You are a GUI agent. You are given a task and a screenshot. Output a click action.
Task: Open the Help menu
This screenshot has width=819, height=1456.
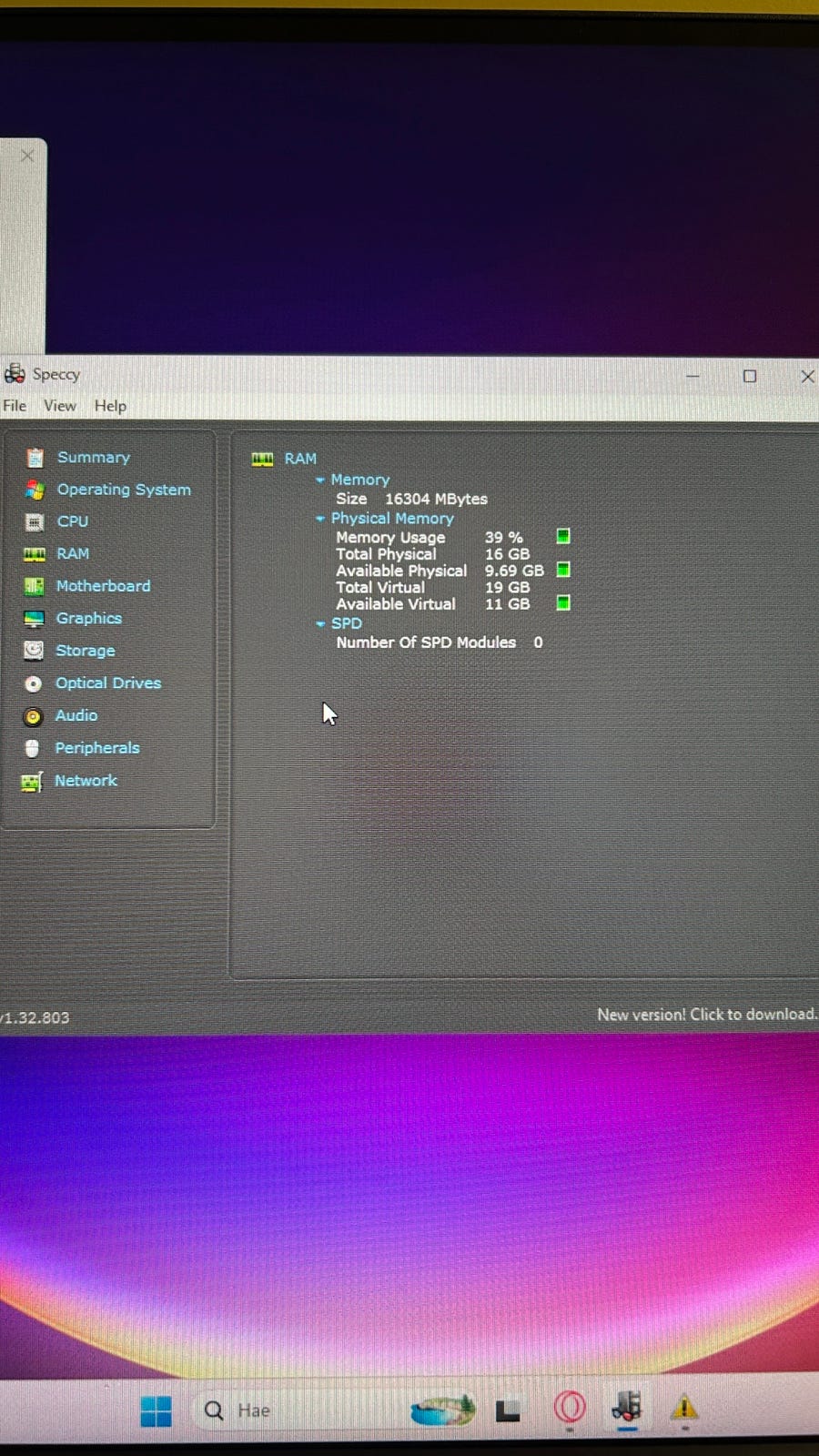tap(110, 406)
